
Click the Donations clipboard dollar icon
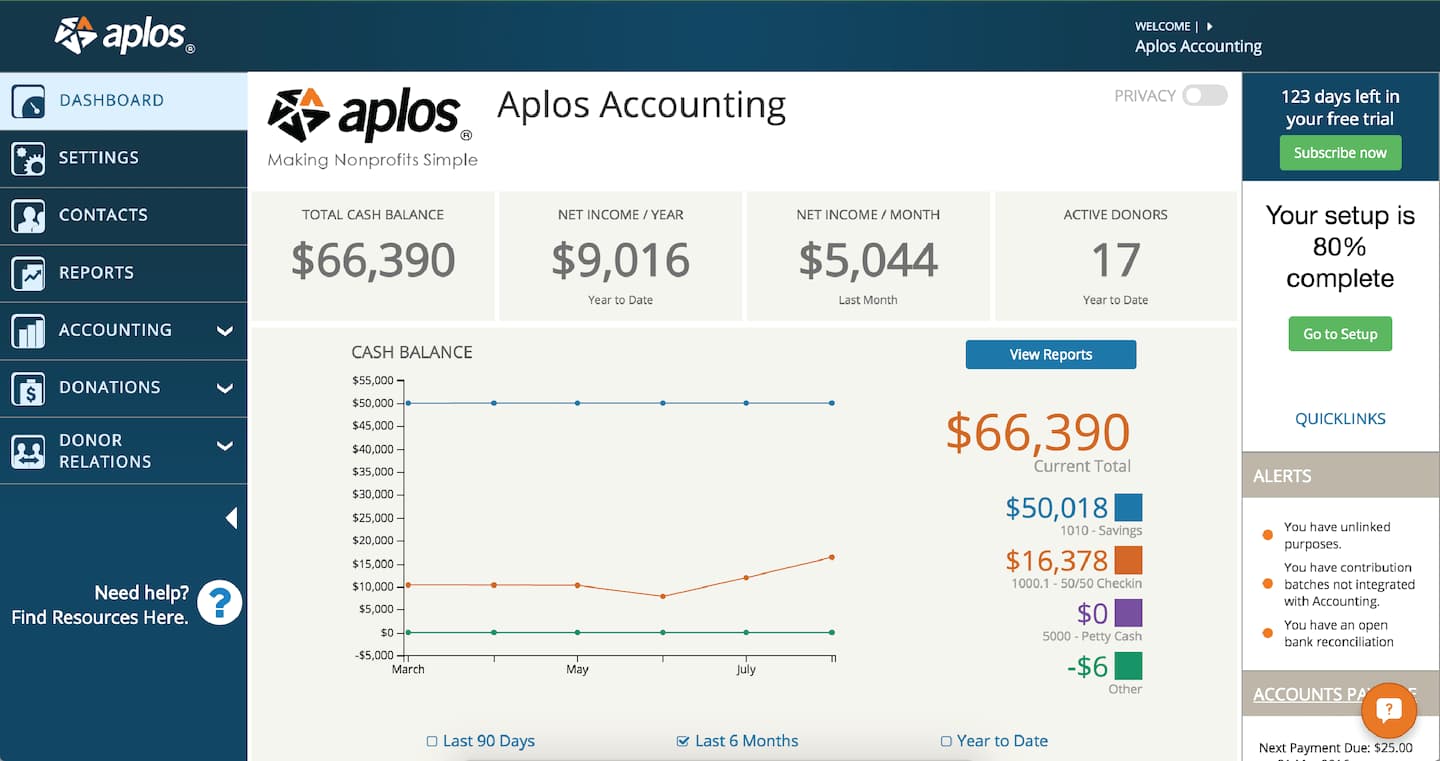coord(28,389)
